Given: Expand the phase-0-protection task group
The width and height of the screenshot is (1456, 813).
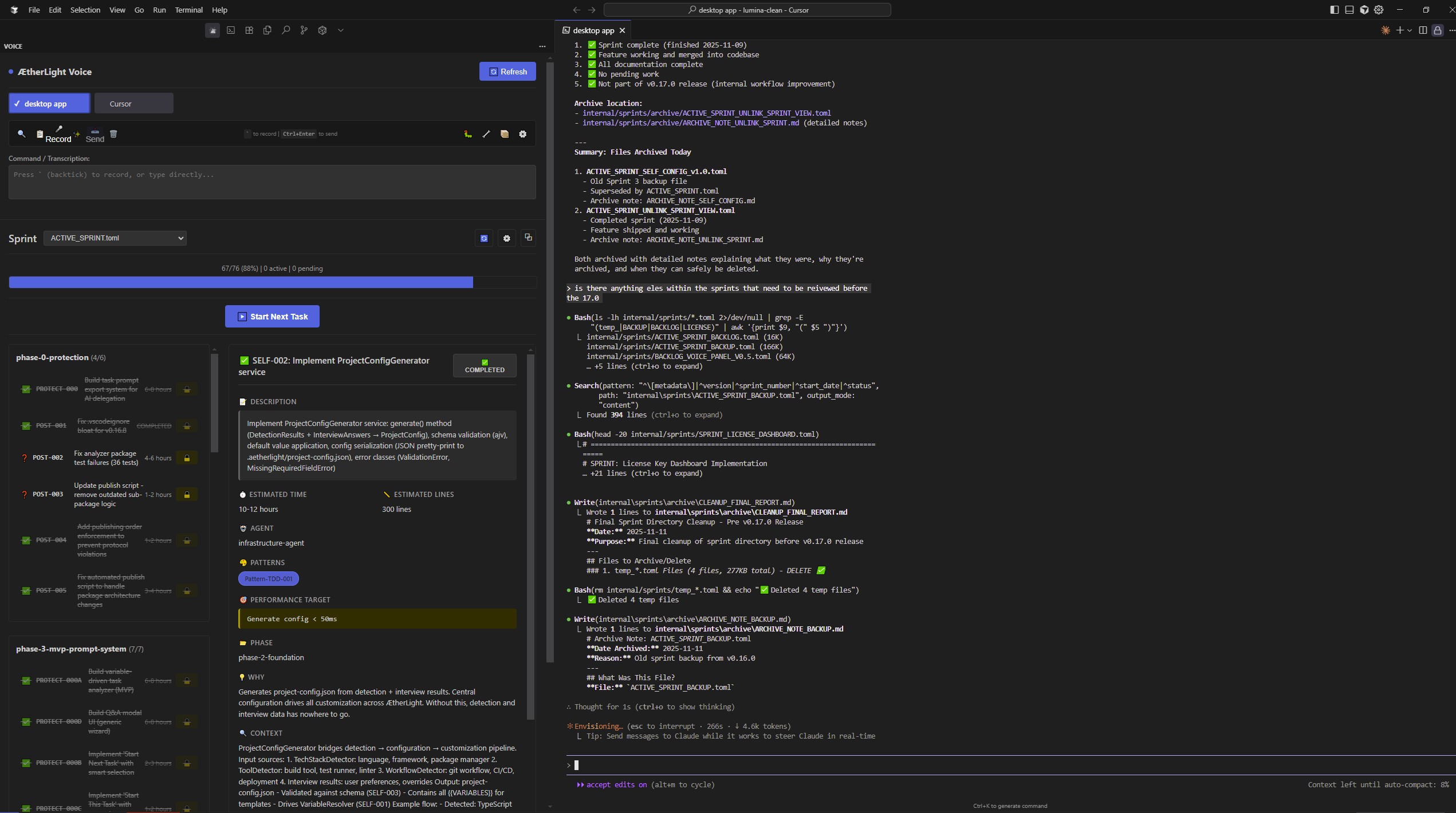Looking at the screenshot, I should click(61, 357).
